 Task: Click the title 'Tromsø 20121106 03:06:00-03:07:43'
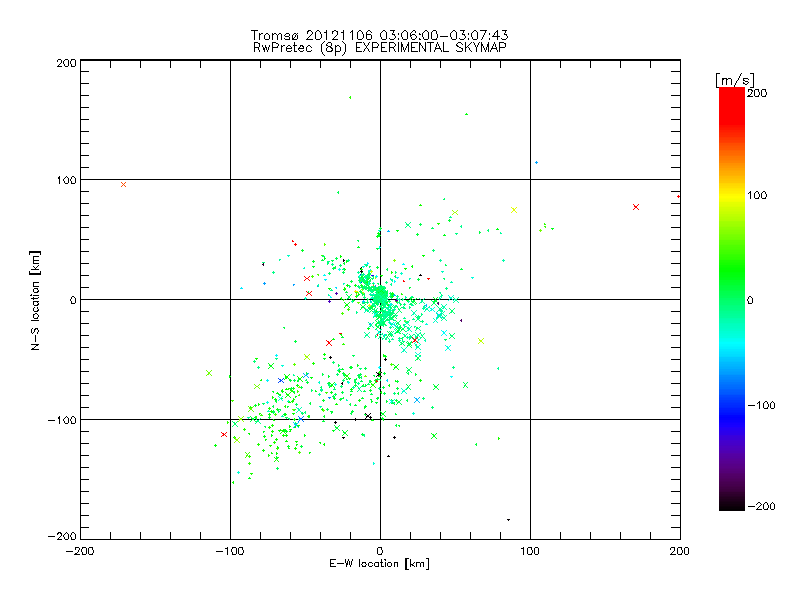point(379,35)
